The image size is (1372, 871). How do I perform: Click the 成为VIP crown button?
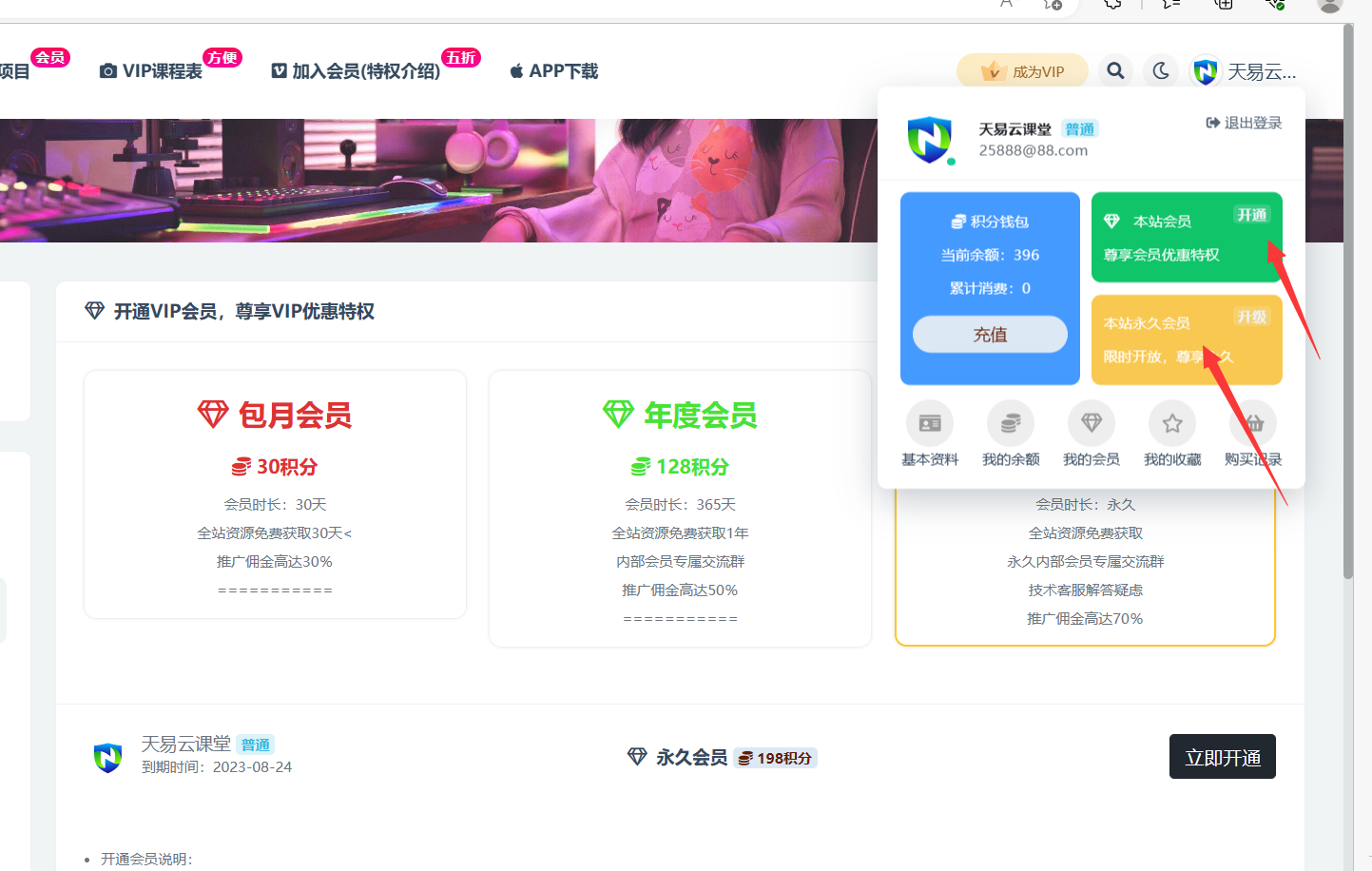pos(1022,71)
